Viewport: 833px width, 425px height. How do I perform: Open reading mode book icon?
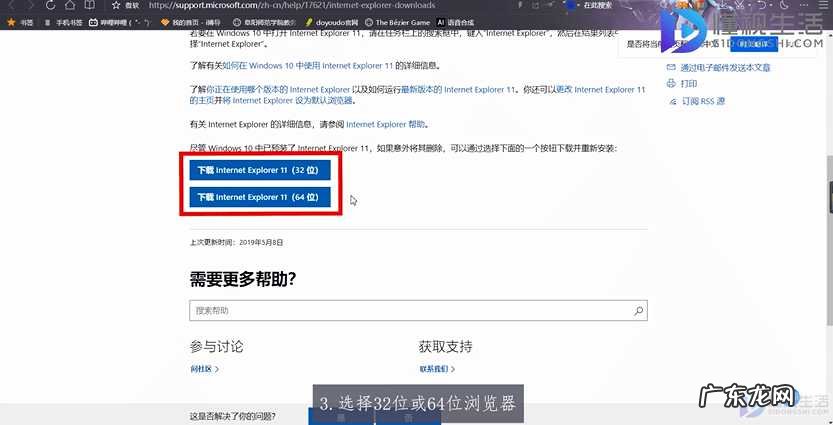tap(90, 5)
